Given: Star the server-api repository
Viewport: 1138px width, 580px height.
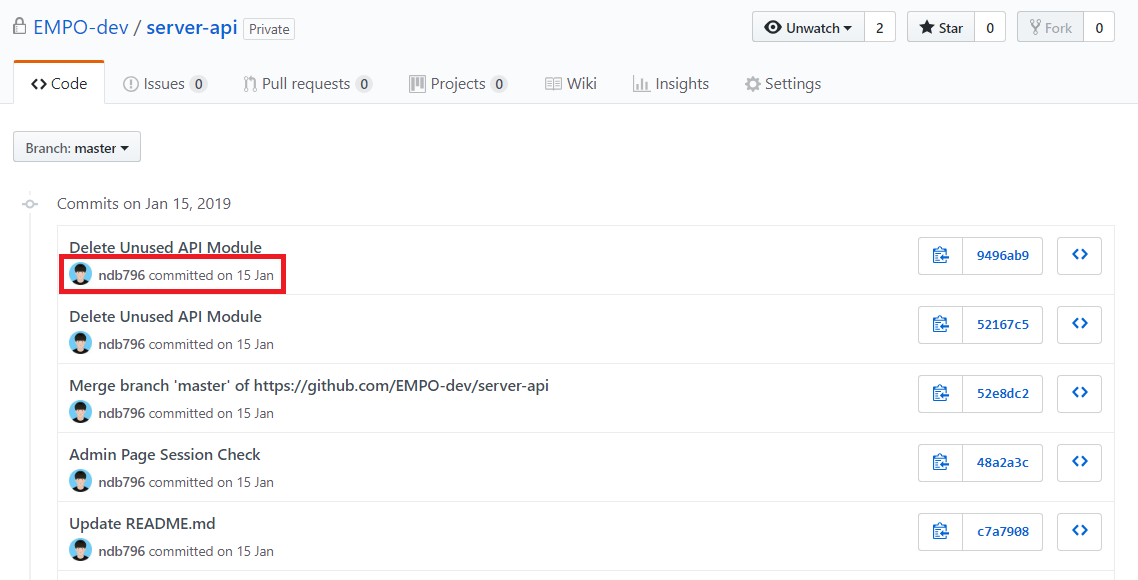Looking at the screenshot, I should tap(941, 28).
